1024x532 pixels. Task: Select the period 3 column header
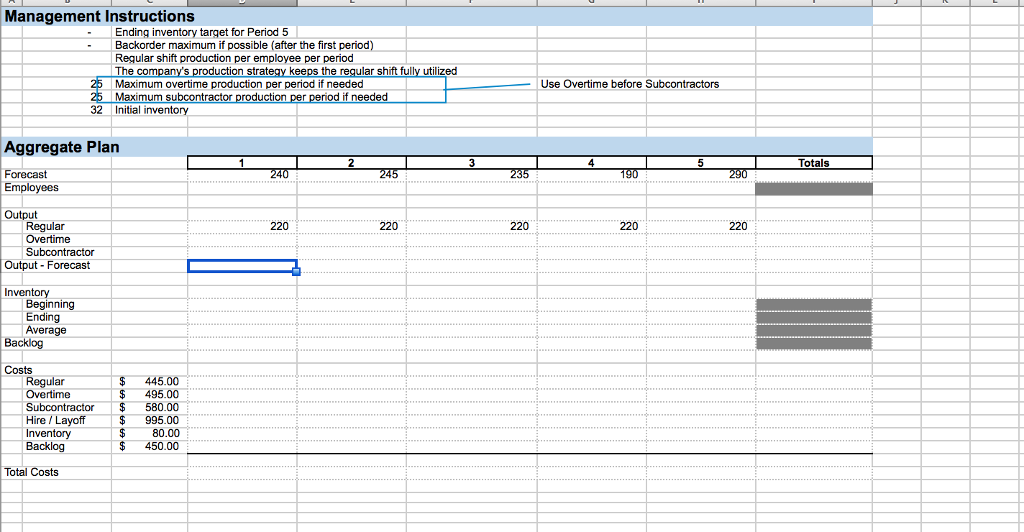472,163
